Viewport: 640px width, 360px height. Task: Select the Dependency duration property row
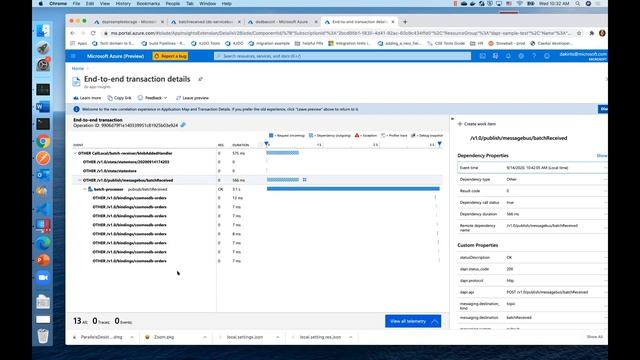tap(532, 214)
